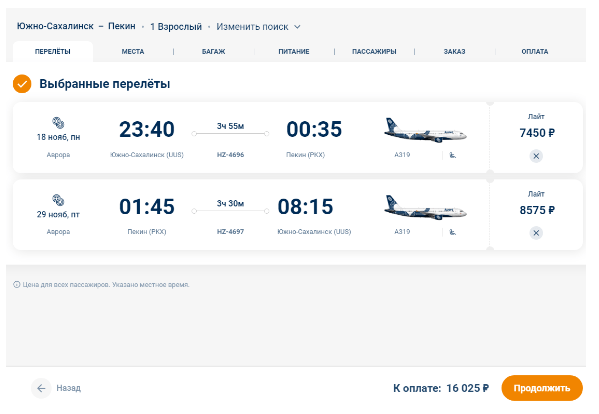Expand the Изменить поиск dropdown
The width and height of the screenshot is (599, 414).
point(258,27)
